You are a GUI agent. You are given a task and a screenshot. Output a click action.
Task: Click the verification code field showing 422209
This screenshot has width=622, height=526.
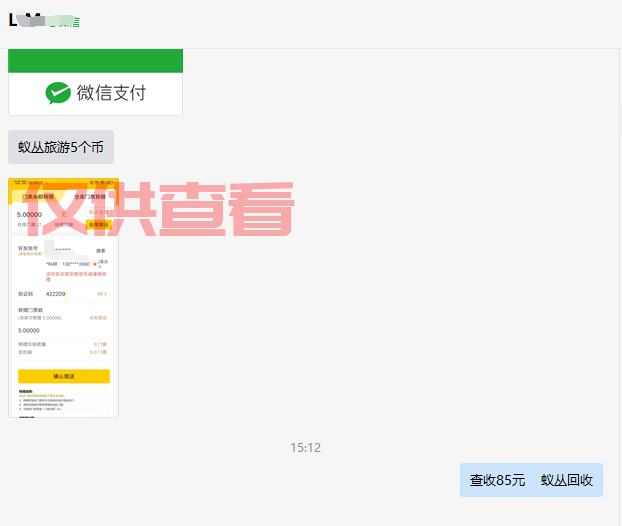click(x=56, y=294)
